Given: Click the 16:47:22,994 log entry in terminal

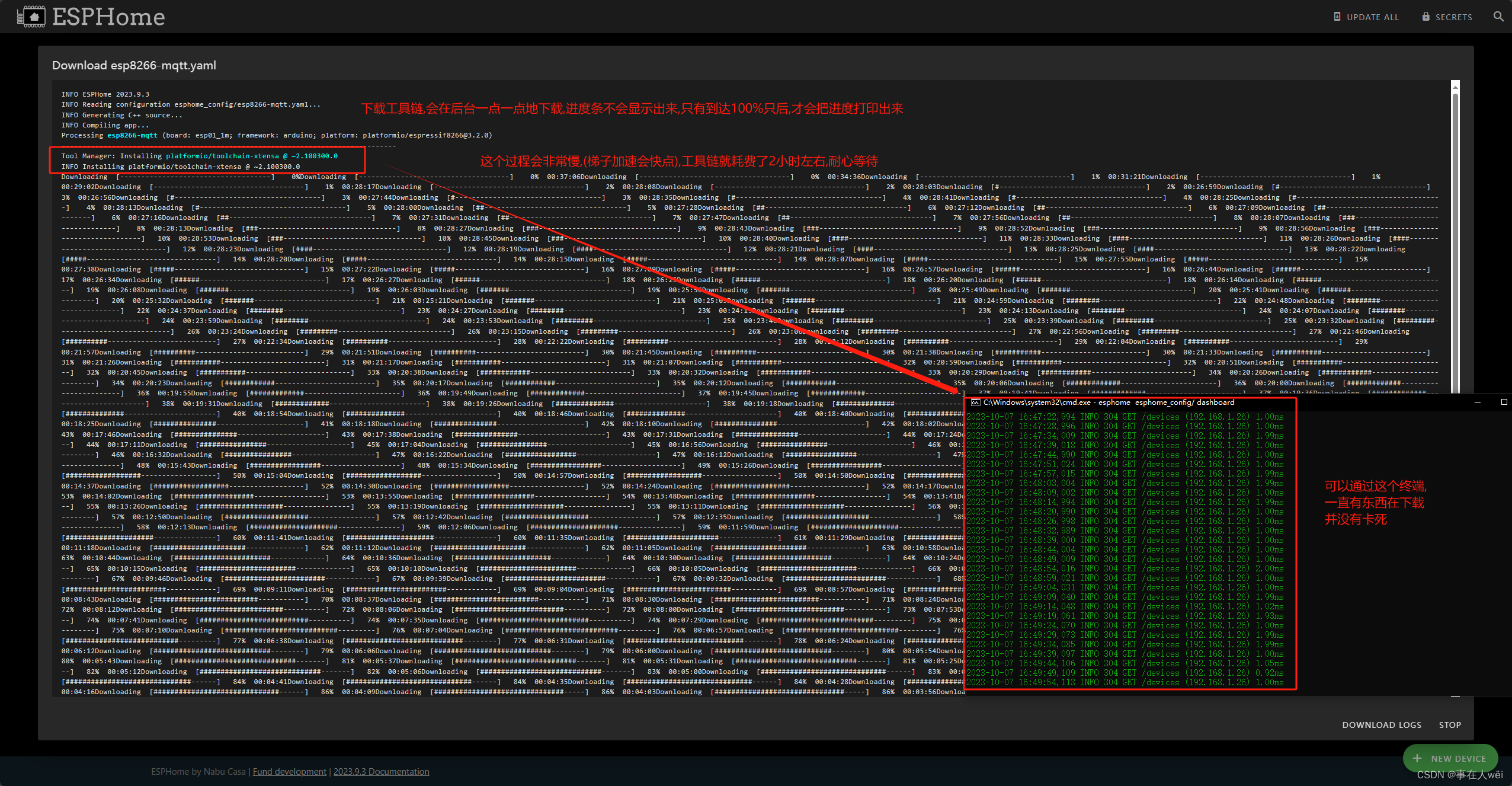Looking at the screenshot, I should 1125,417.
